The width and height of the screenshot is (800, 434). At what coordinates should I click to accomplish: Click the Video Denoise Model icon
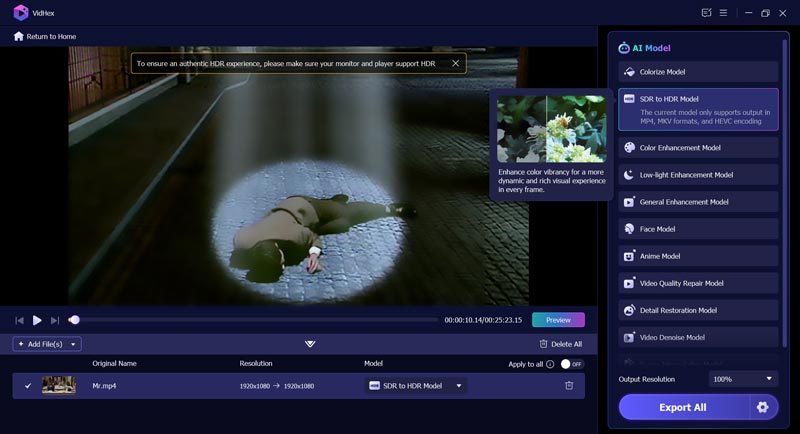pos(629,337)
